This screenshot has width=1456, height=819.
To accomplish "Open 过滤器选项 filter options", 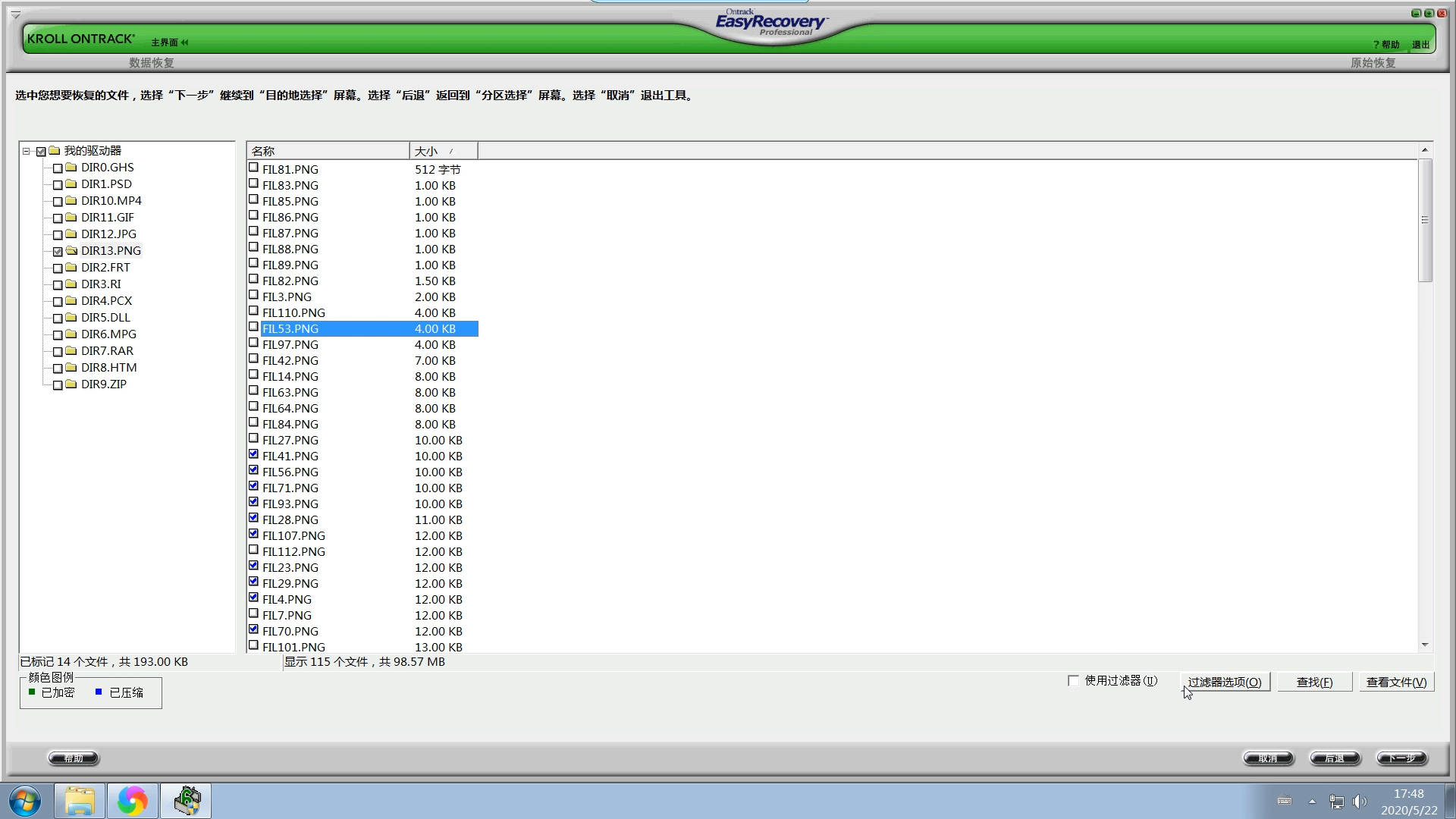I will [x=1224, y=682].
